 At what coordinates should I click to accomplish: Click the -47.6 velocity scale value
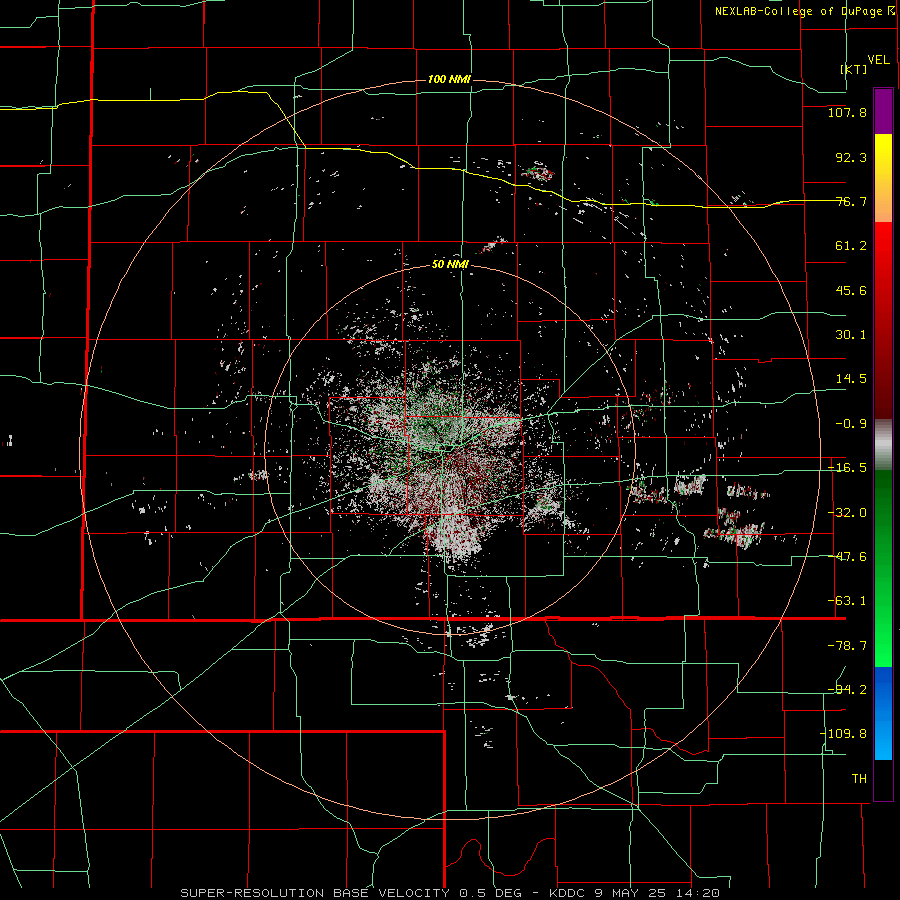(x=847, y=557)
